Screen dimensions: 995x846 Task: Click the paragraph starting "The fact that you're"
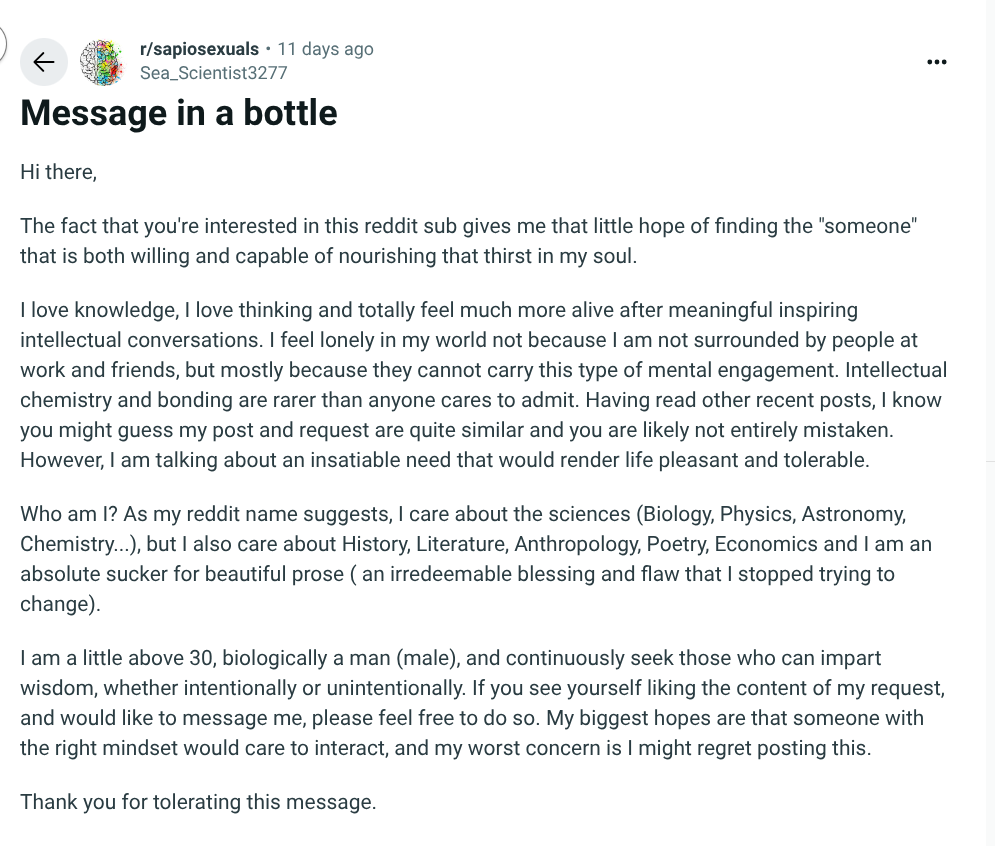click(468, 241)
